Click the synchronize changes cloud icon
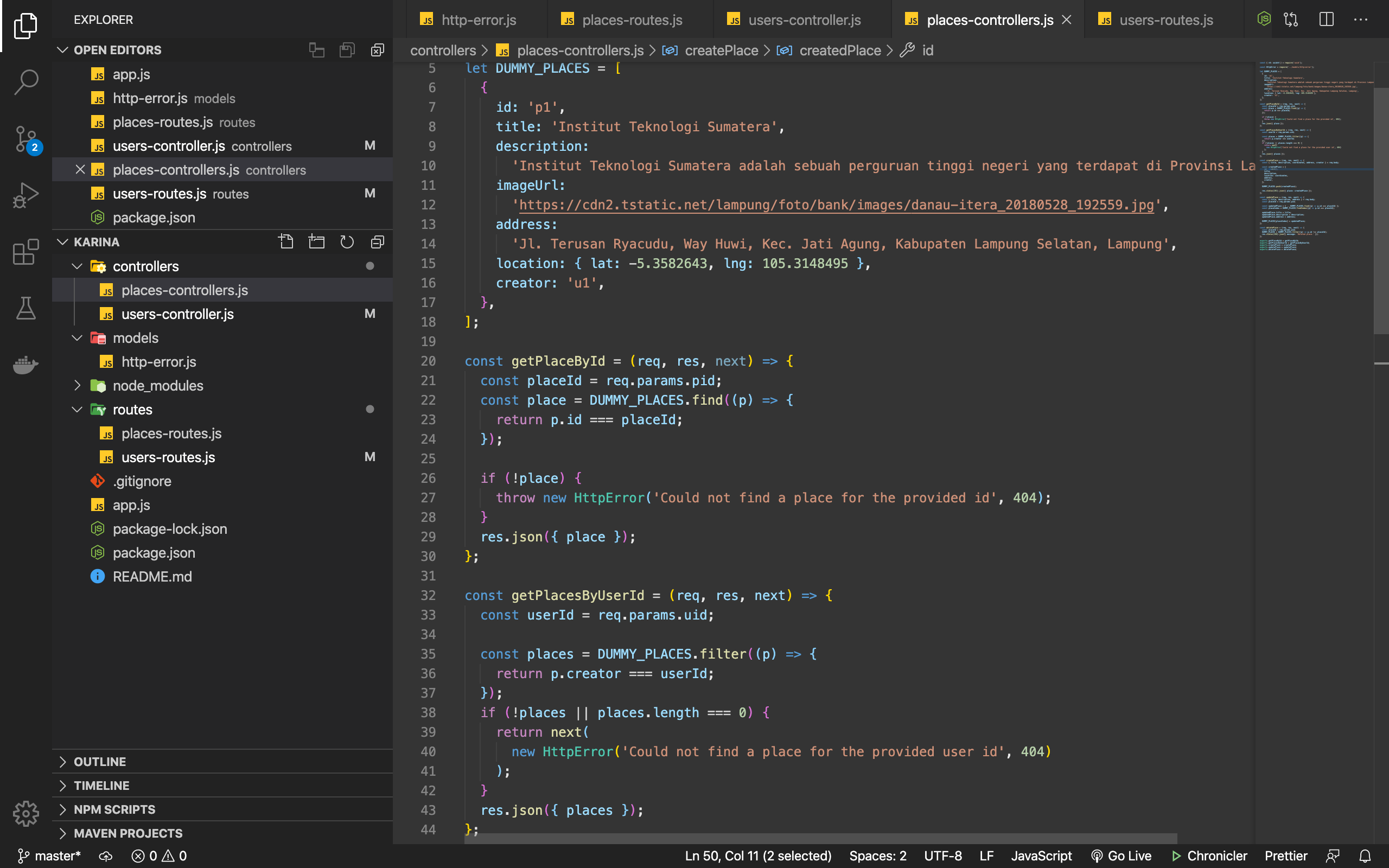1389x868 pixels. [x=106, y=856]
